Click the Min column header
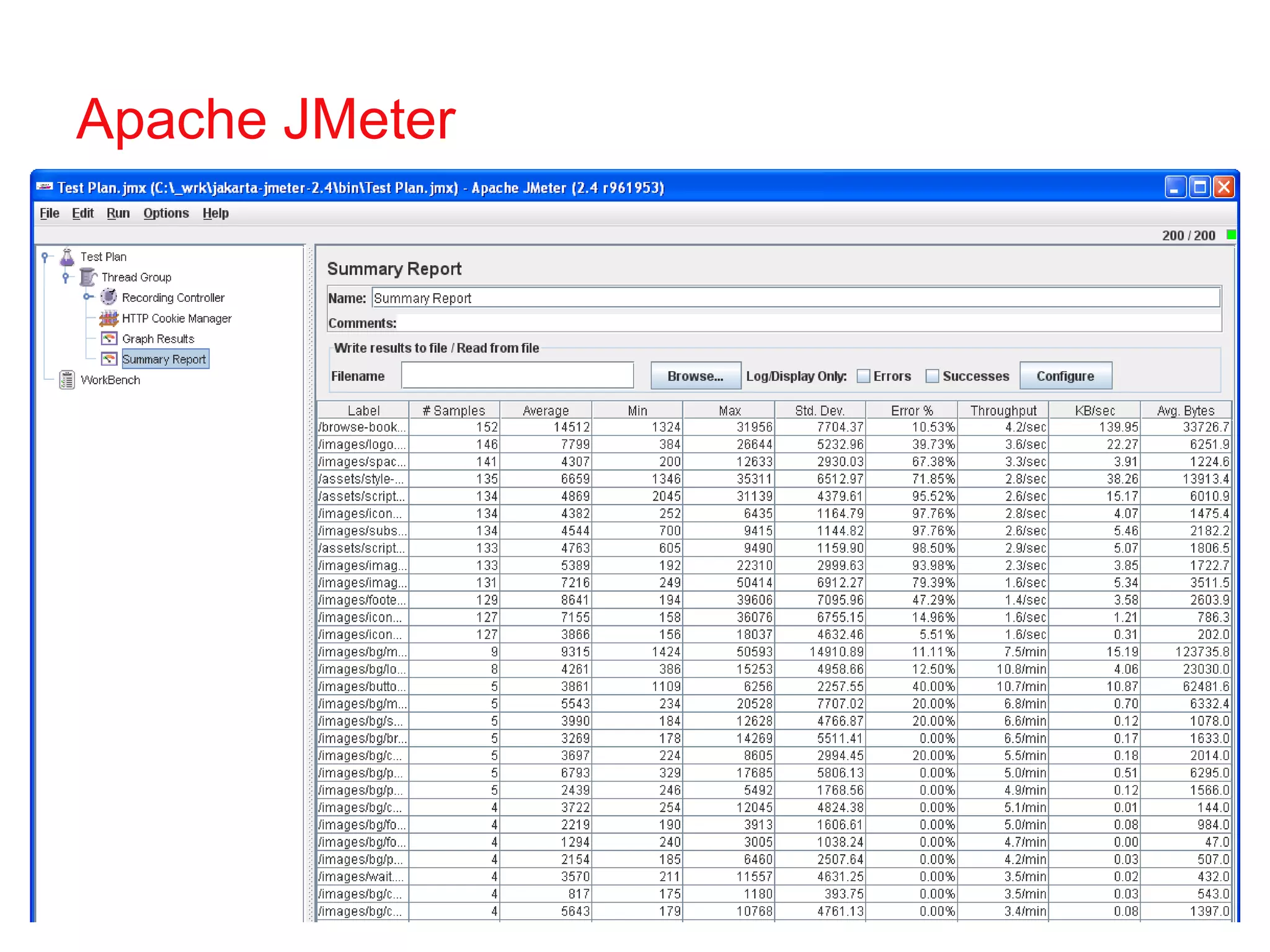This screenshot has width=1270, height=952. (x=637, y=410)
